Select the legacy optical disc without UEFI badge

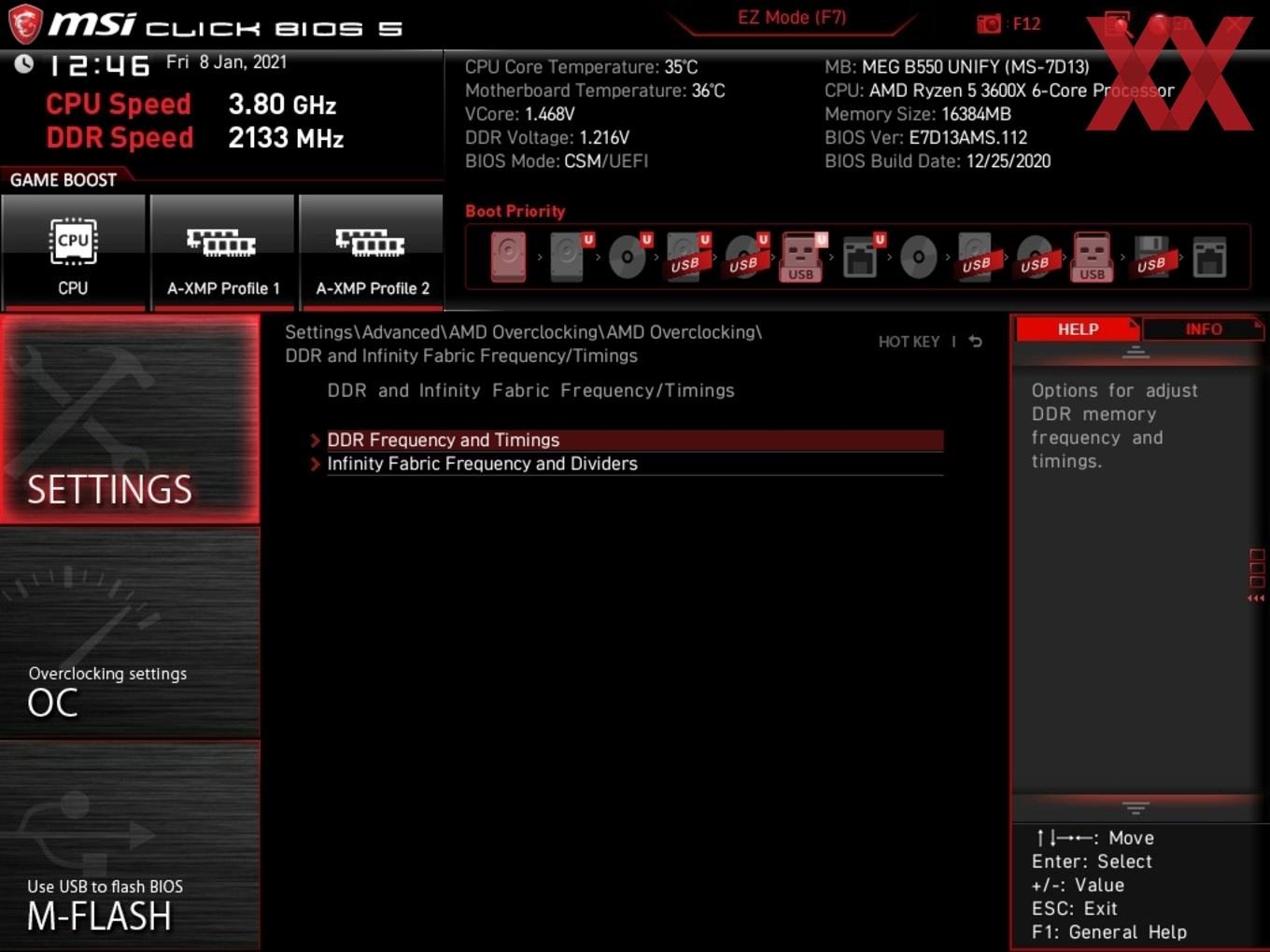point(919,257)
